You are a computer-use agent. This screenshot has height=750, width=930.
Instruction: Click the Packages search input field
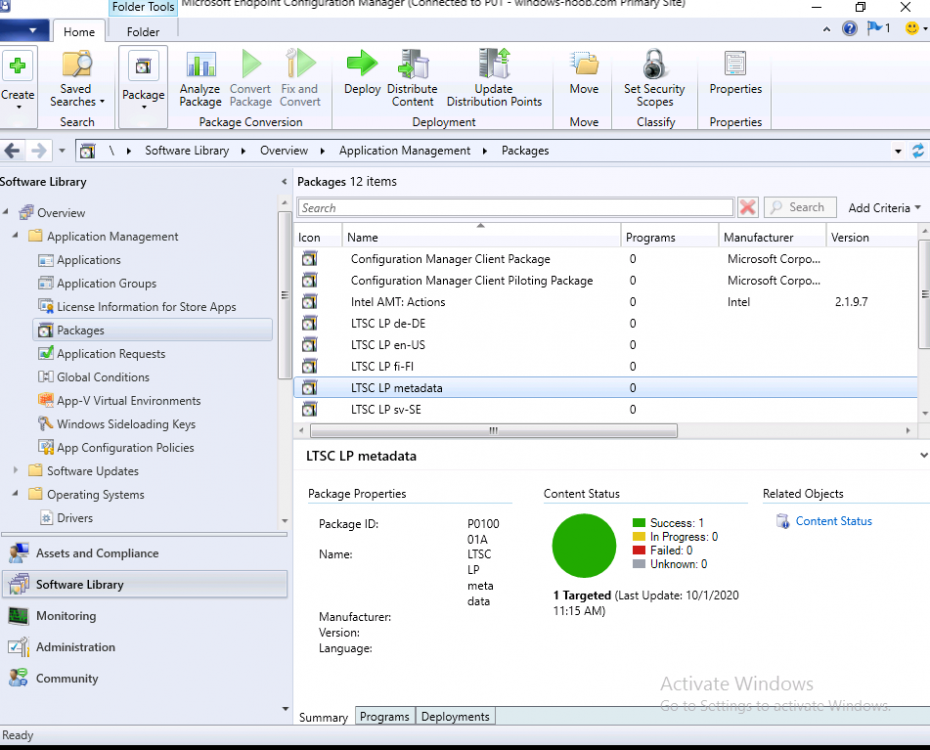pos(515,208)
